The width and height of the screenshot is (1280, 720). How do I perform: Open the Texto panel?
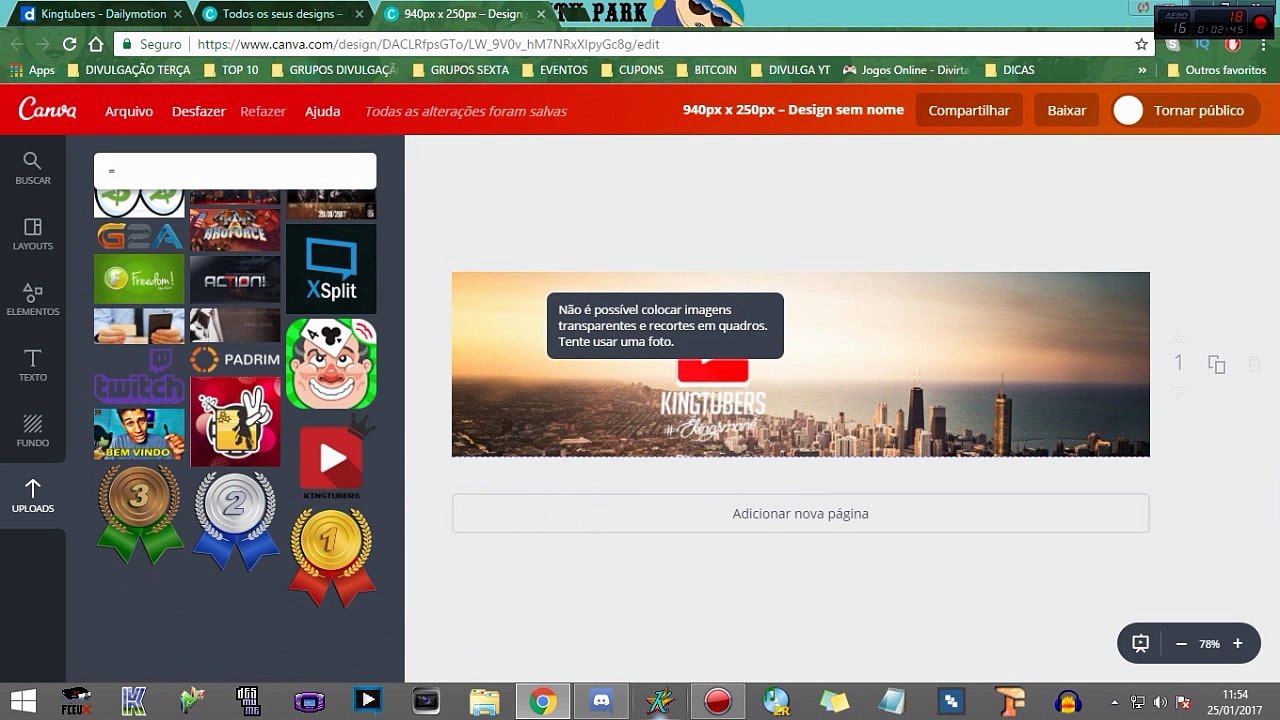pyautogui.click(x=32, y=365)
